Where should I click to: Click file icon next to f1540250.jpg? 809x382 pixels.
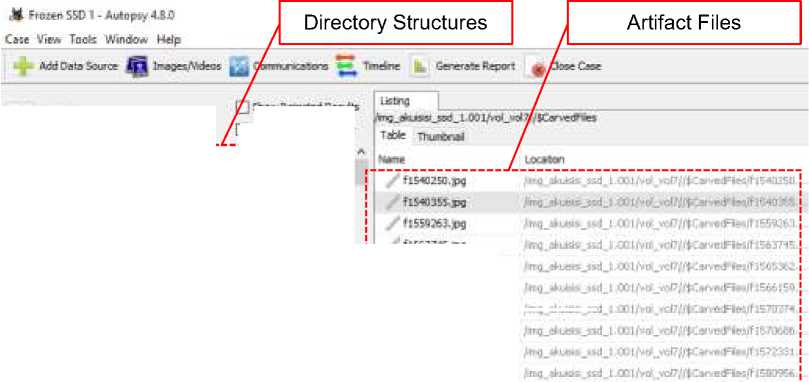click(x=393, y=181)
